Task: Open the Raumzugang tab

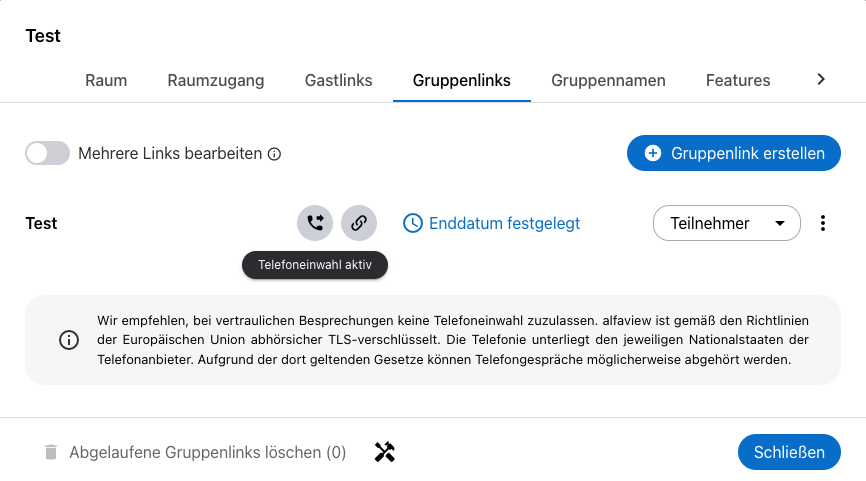Action: point(216,80)
